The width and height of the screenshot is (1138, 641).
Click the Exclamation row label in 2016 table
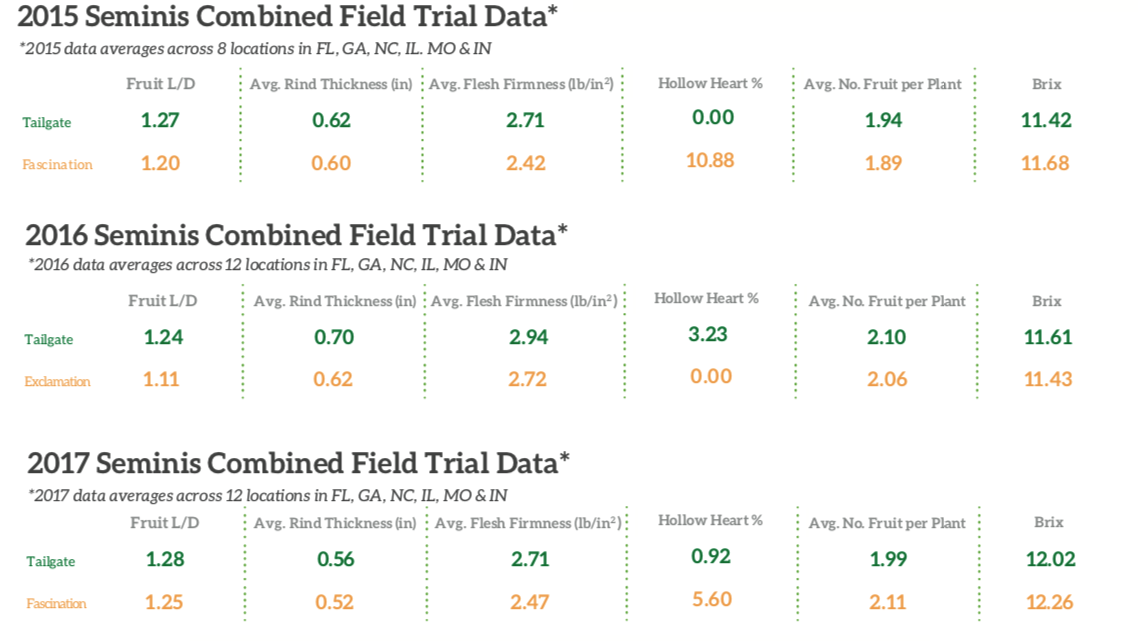(x=58, y=382)
